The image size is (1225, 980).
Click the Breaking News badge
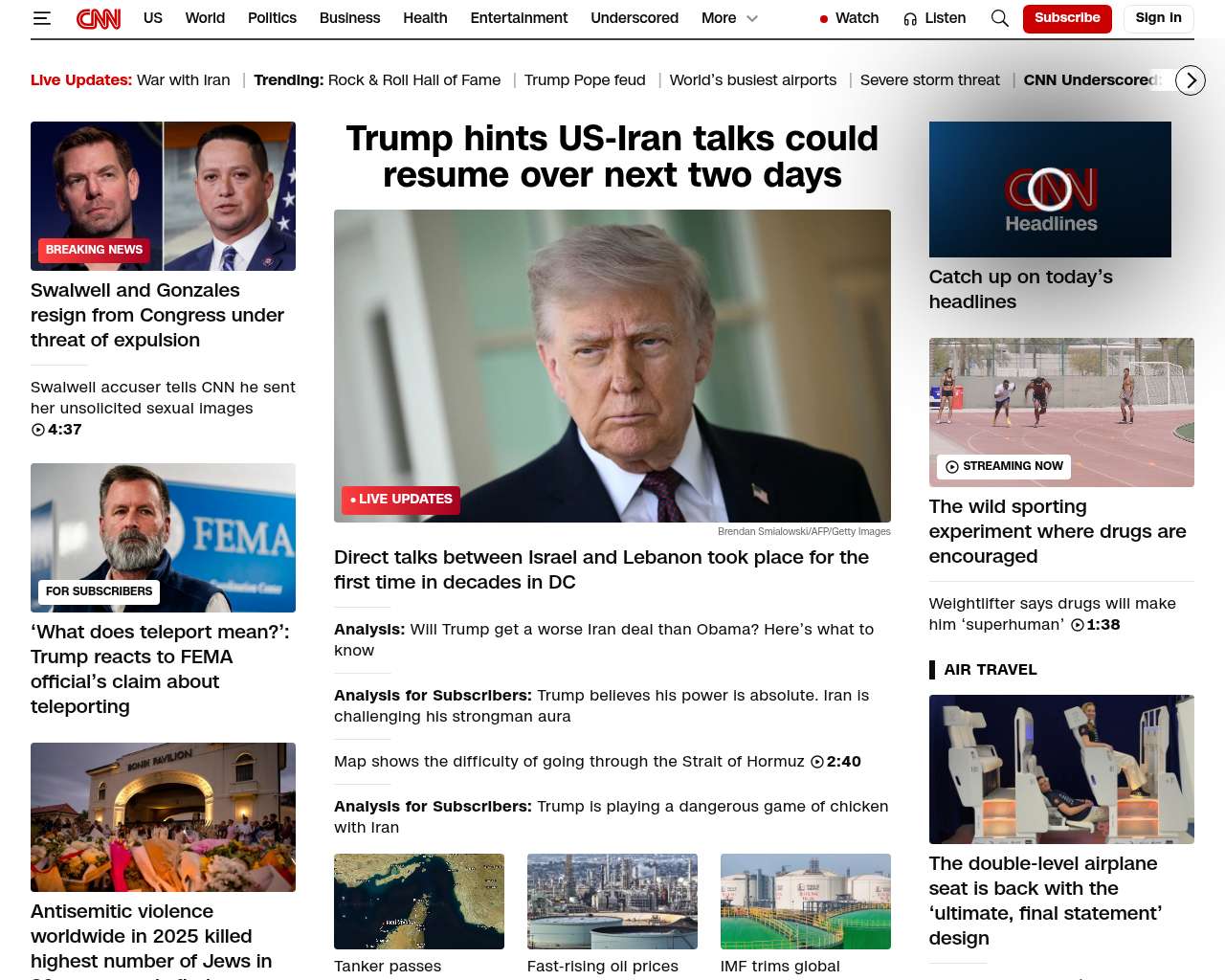94,250
